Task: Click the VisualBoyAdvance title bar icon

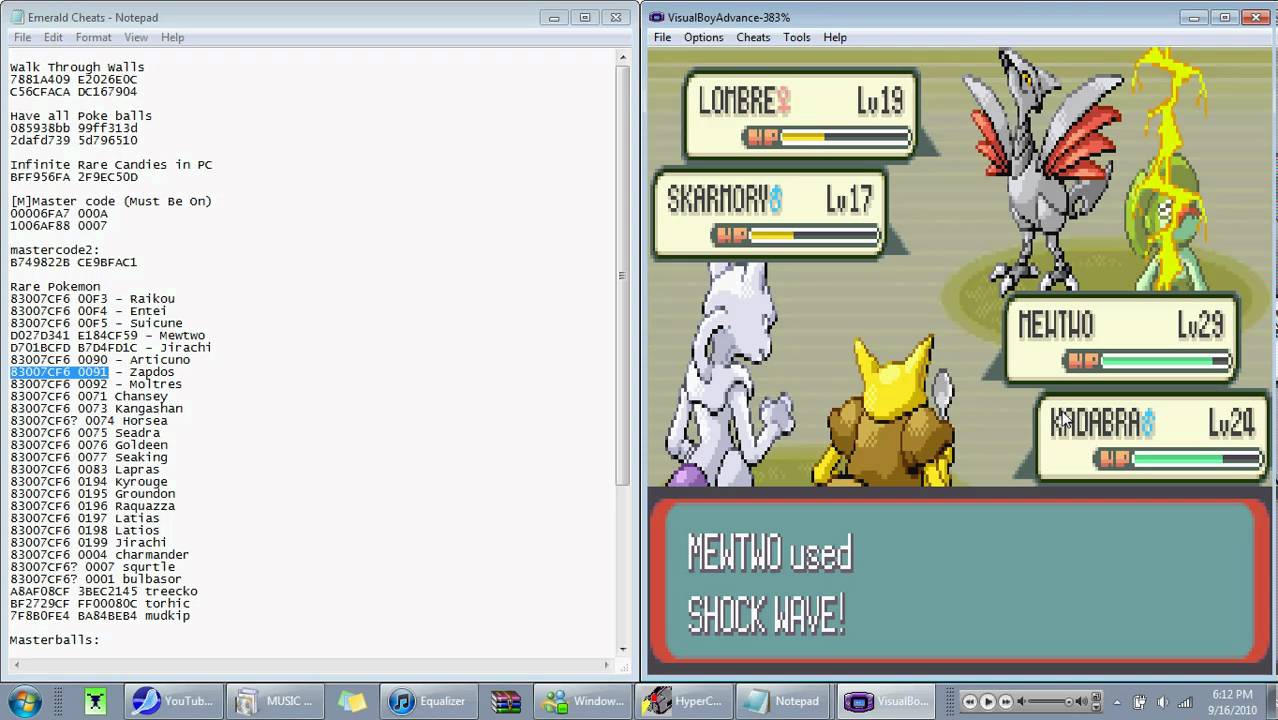Action: point(656,17)
